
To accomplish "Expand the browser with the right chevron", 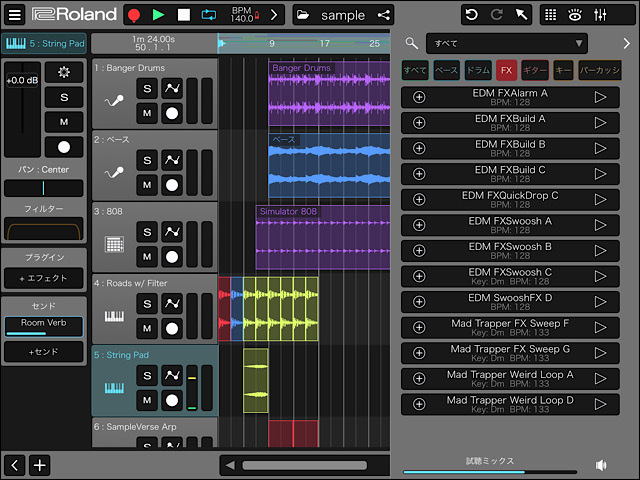I will tap(627, 43).
